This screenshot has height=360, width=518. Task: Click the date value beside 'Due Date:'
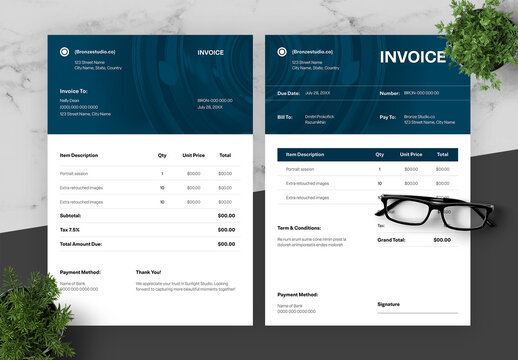317,93
